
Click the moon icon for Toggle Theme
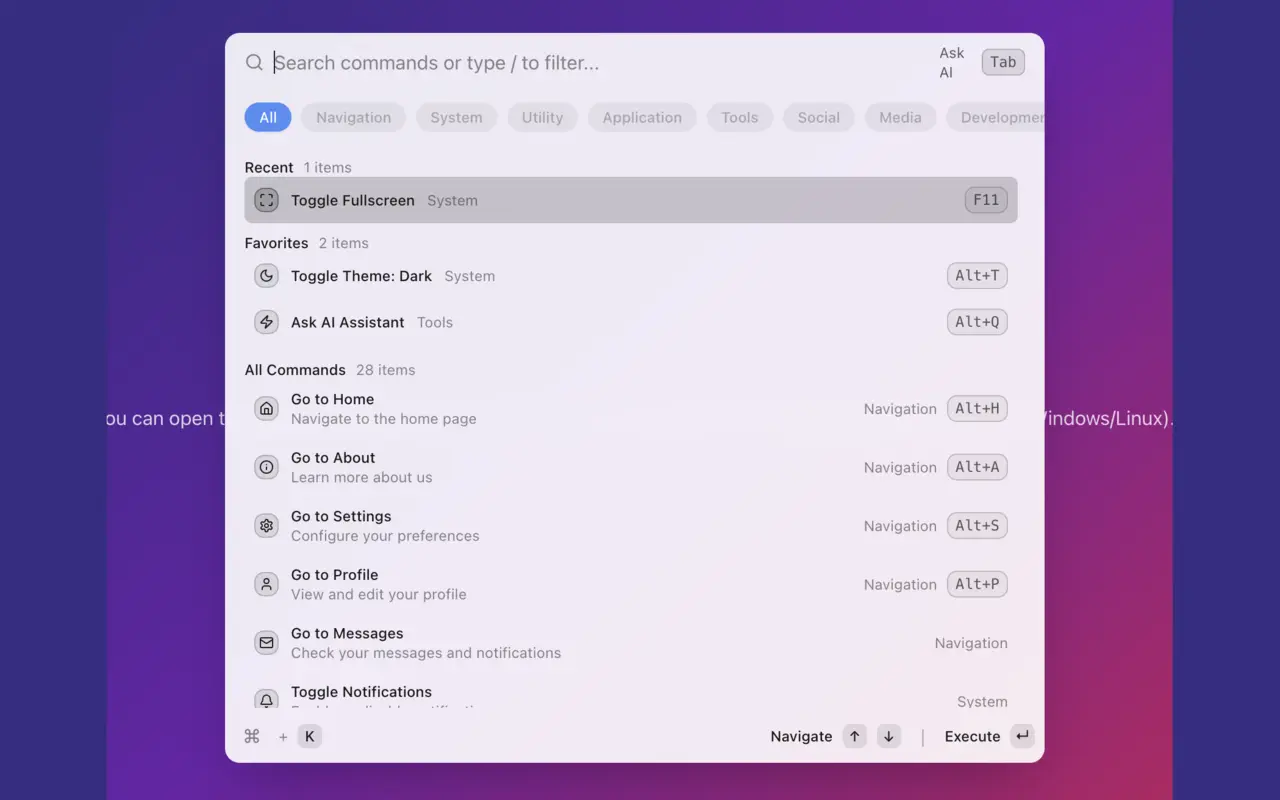(266, 276)
